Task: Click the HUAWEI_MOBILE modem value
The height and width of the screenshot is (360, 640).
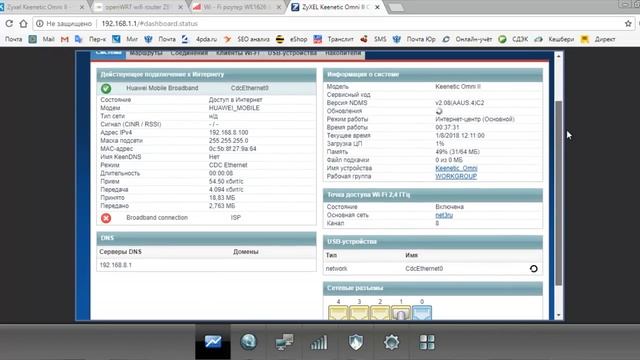Action: (x=234, y=108)
